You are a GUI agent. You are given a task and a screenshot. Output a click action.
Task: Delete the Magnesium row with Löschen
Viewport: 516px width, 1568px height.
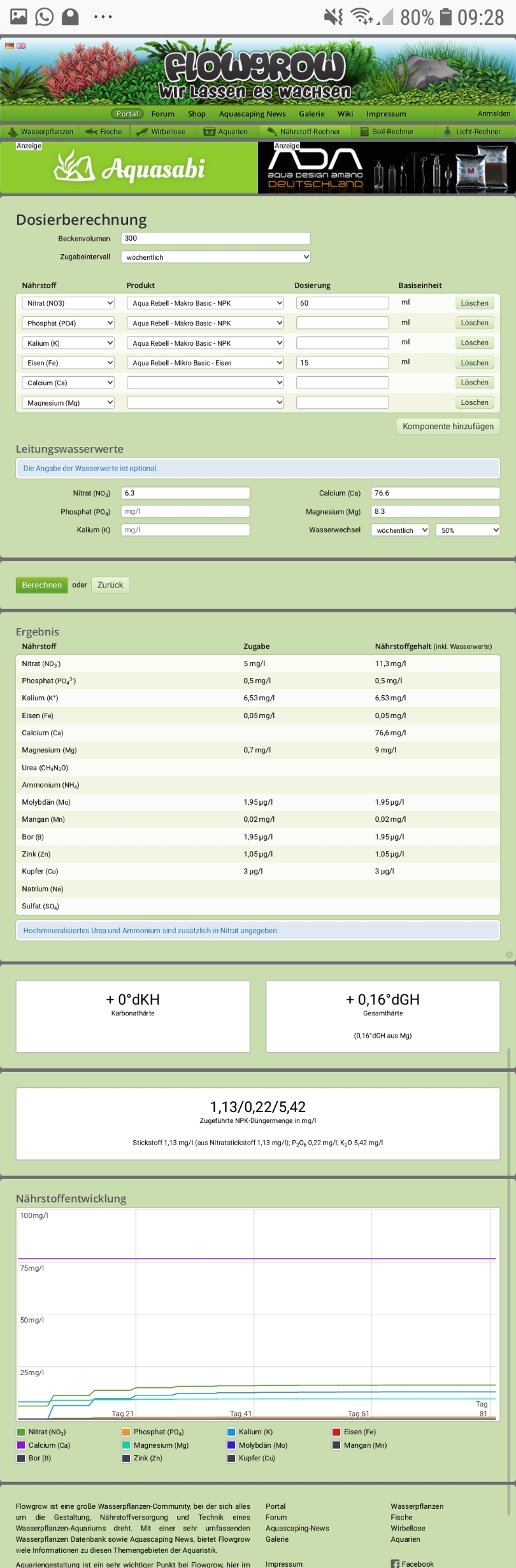coord(475,402)
